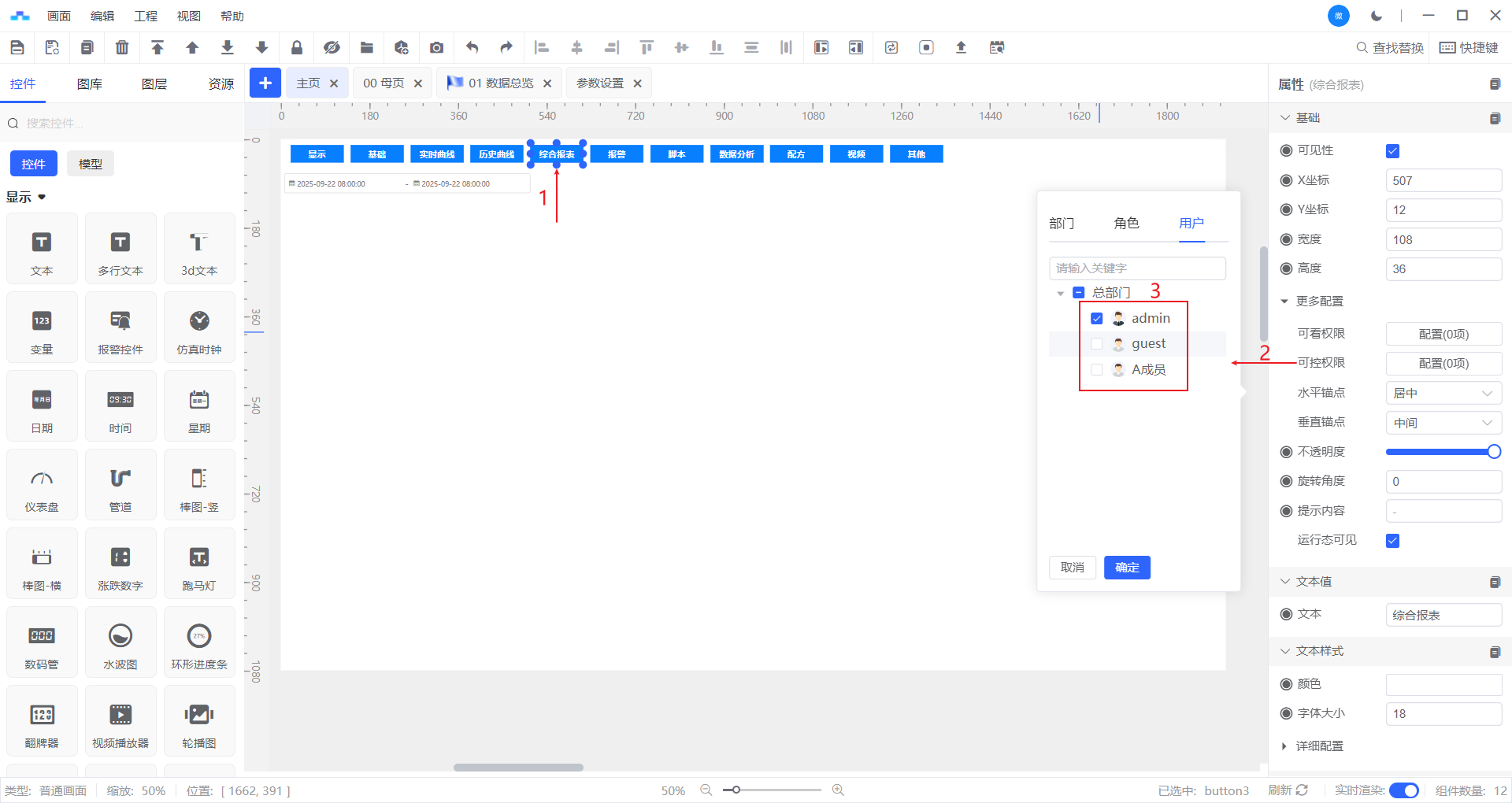Click the lock icon in the toolbar
The width and height of the screenshot is (1512, 803).
pos(297,48)
